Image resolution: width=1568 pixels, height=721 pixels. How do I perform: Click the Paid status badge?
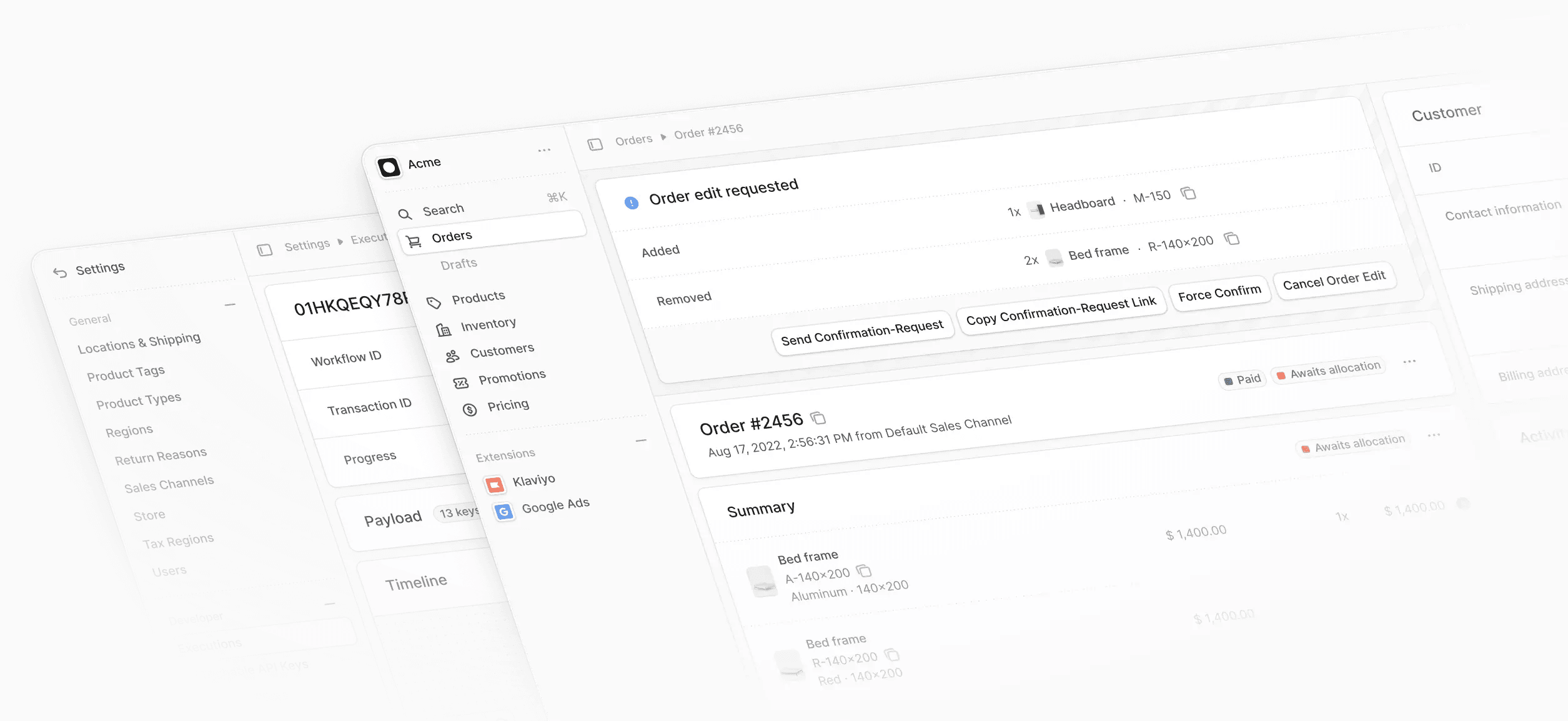coord(1242,379)
